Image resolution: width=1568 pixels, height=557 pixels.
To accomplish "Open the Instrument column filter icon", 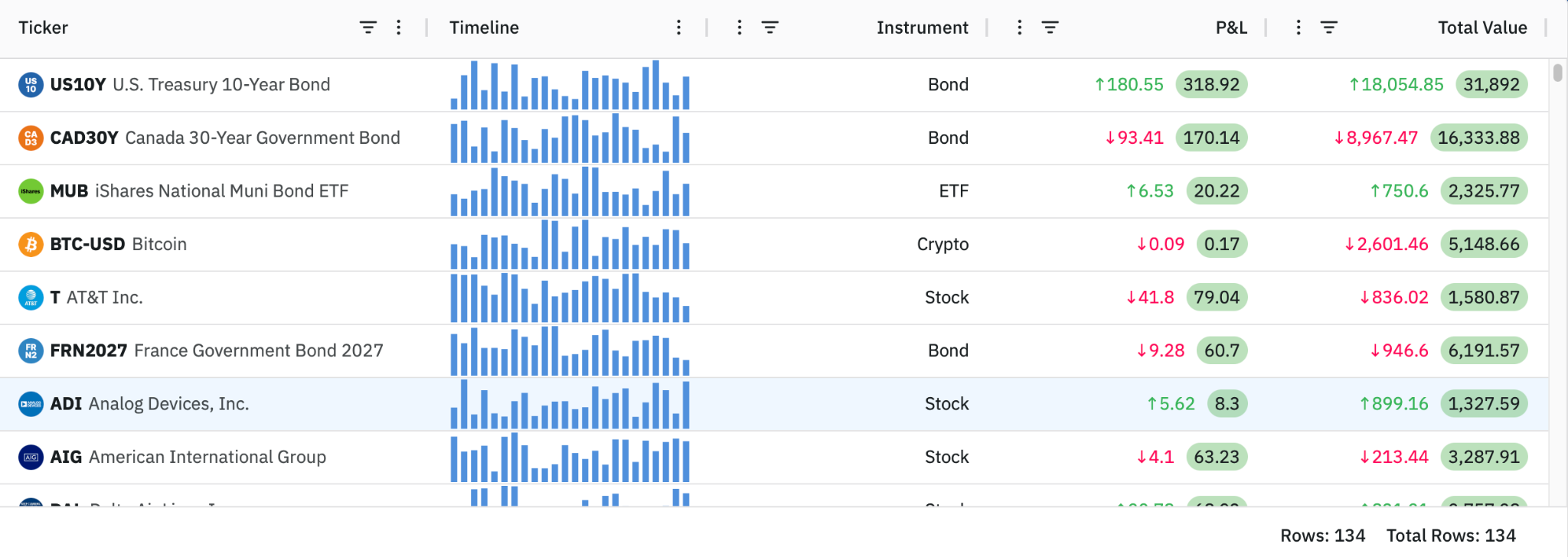I will coord(770,28).
